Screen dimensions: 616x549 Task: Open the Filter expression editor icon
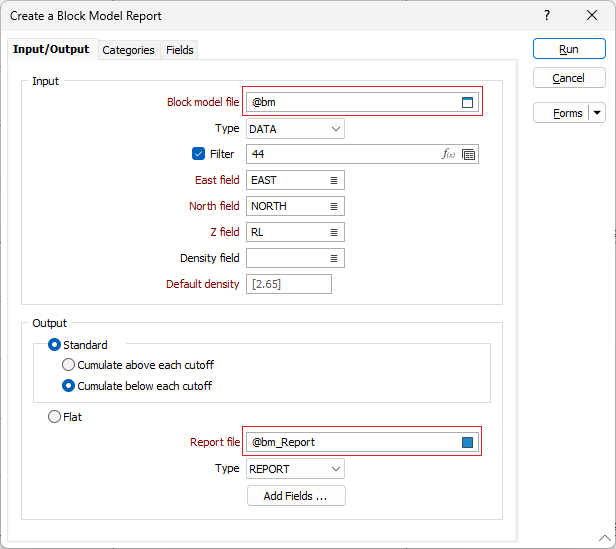(448, 154)
